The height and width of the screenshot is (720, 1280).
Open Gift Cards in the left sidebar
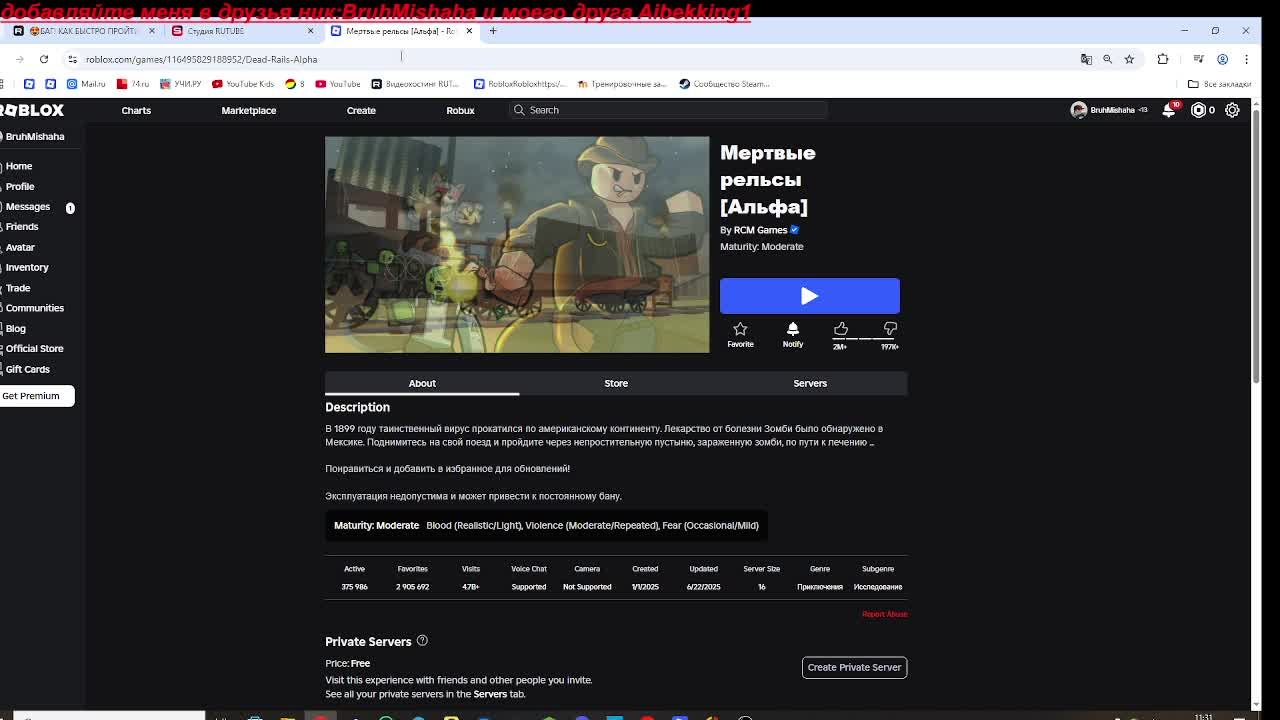coord(28,369)
